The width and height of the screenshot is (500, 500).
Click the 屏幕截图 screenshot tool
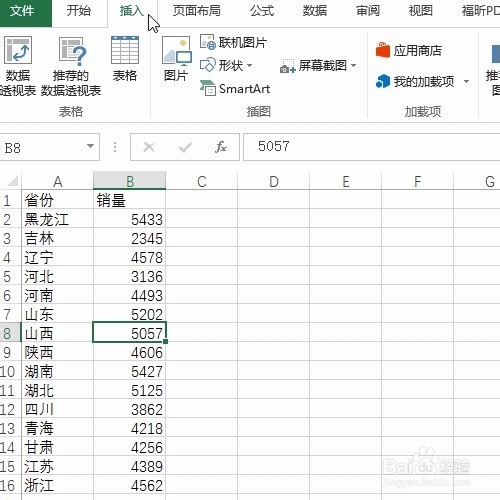[318, 66]
